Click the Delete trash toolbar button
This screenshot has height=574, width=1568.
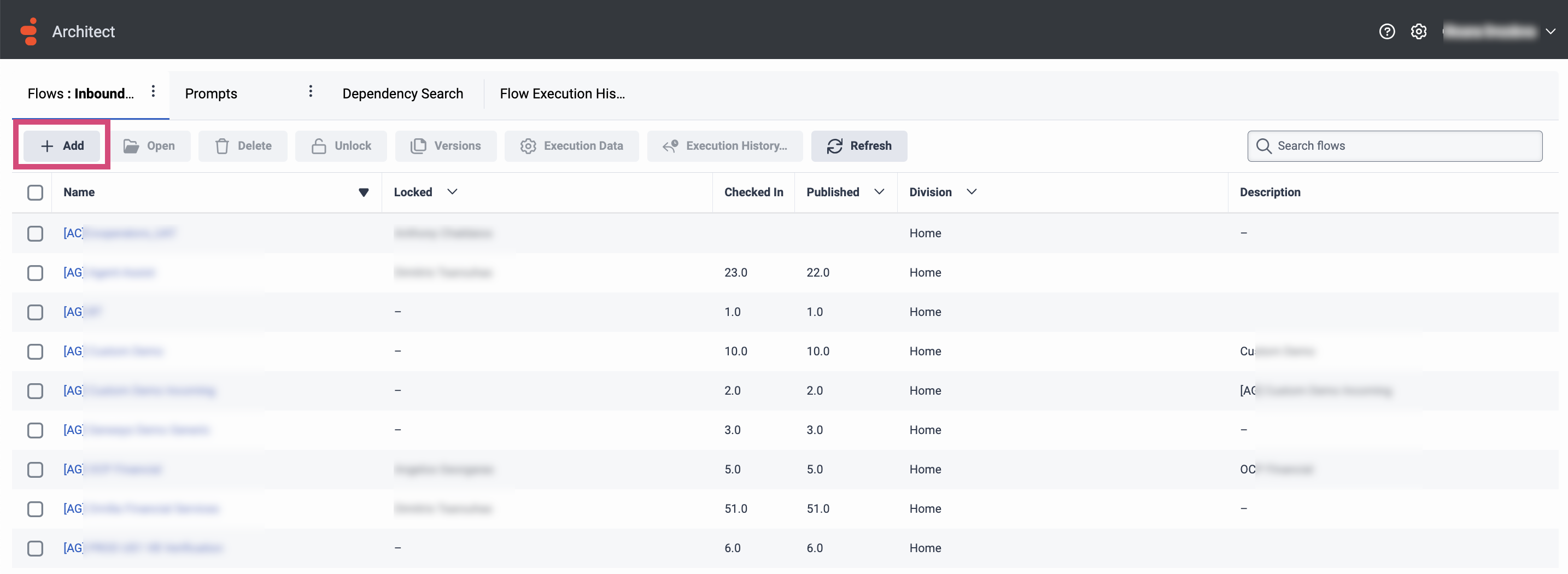pos(243,146)
